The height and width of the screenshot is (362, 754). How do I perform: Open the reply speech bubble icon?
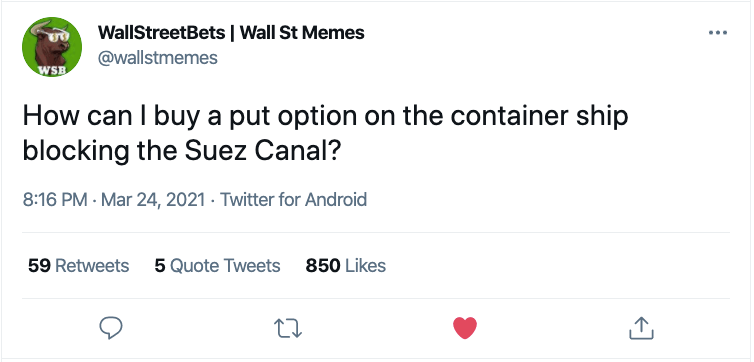pyautogui.click(x=111, y=328)
